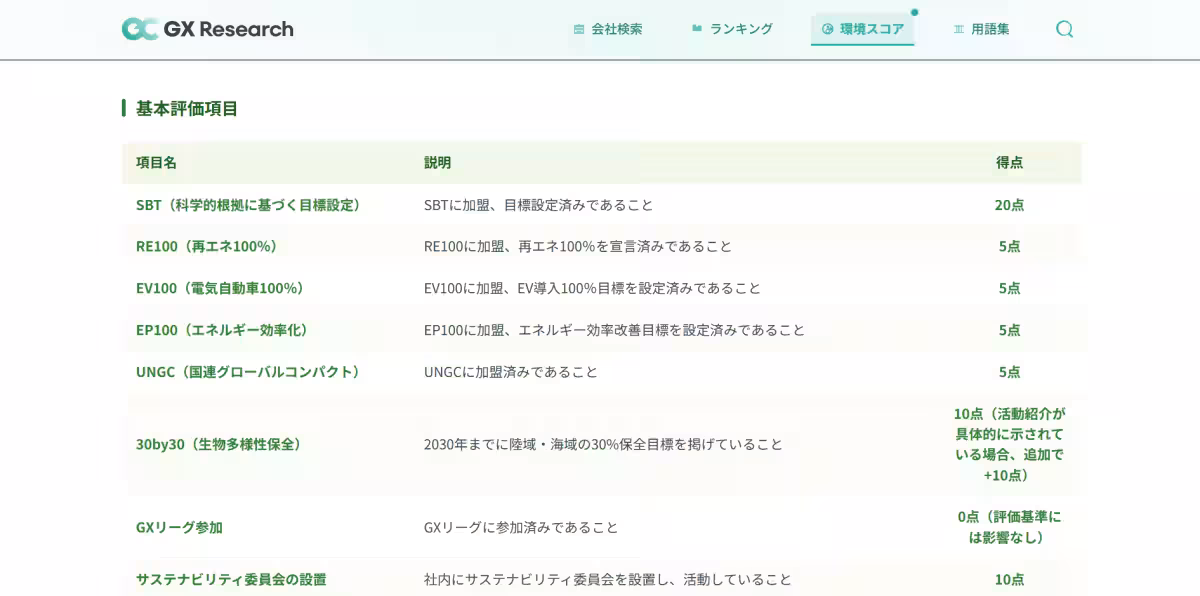1200x596 pixels.
Task: Click the 得点 column header
Action: coord(1009,162)
